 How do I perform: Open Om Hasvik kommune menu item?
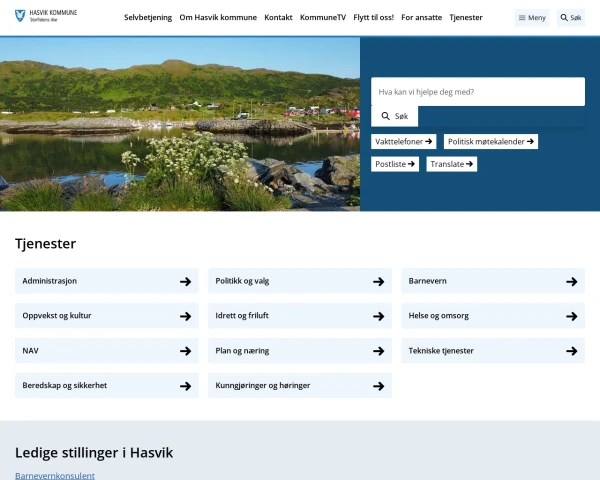coord(218,18)
